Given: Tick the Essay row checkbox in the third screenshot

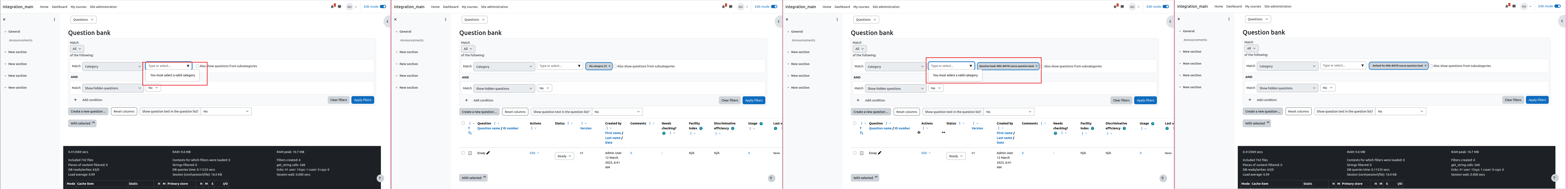Looking at the screenshot, I should (855, 153).
